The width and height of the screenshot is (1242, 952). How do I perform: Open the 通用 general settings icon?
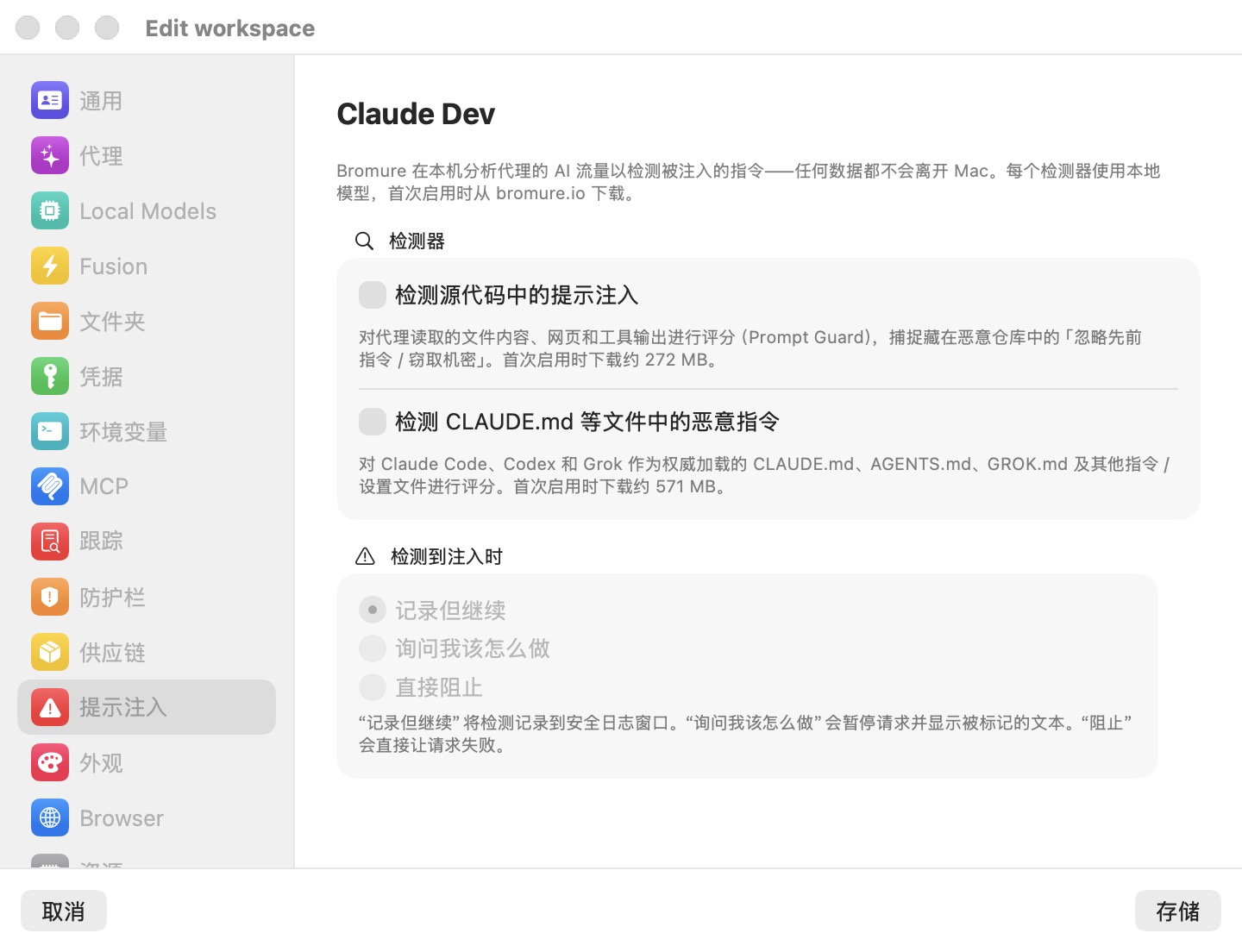pos(50,101)
